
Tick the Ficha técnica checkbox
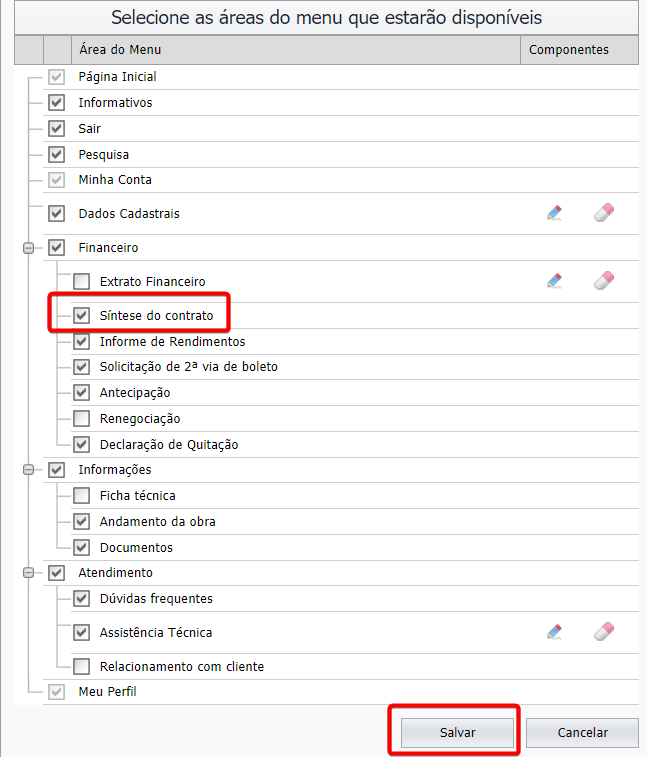81,495
